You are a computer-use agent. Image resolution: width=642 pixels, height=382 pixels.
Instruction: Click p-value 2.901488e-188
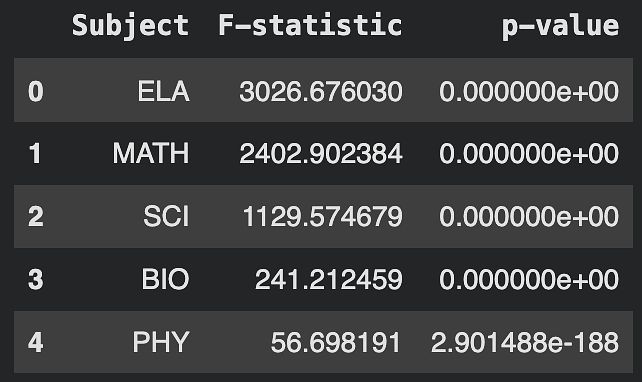coord(525,342)
